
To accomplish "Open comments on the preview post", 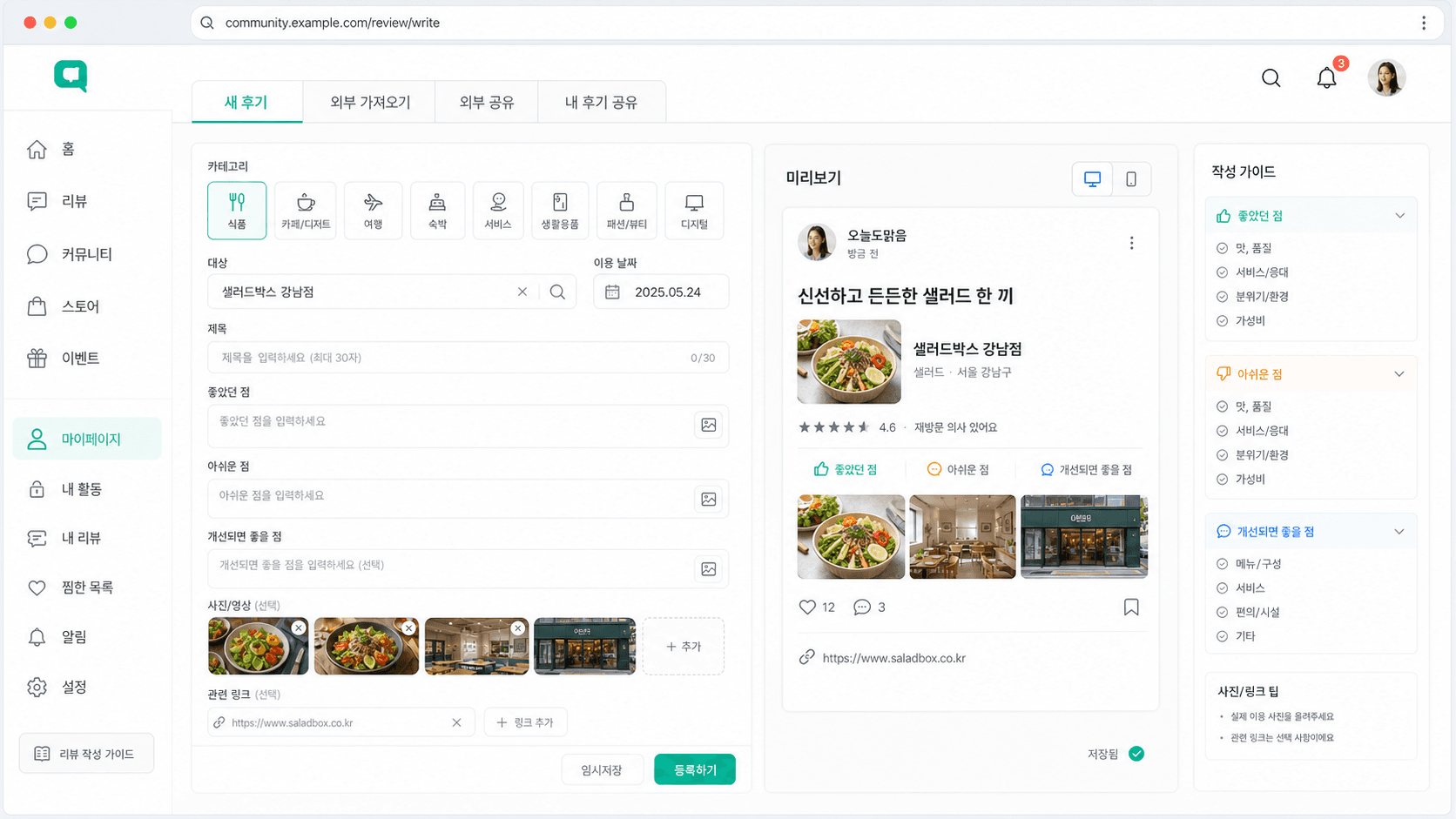I will (862, 607).
